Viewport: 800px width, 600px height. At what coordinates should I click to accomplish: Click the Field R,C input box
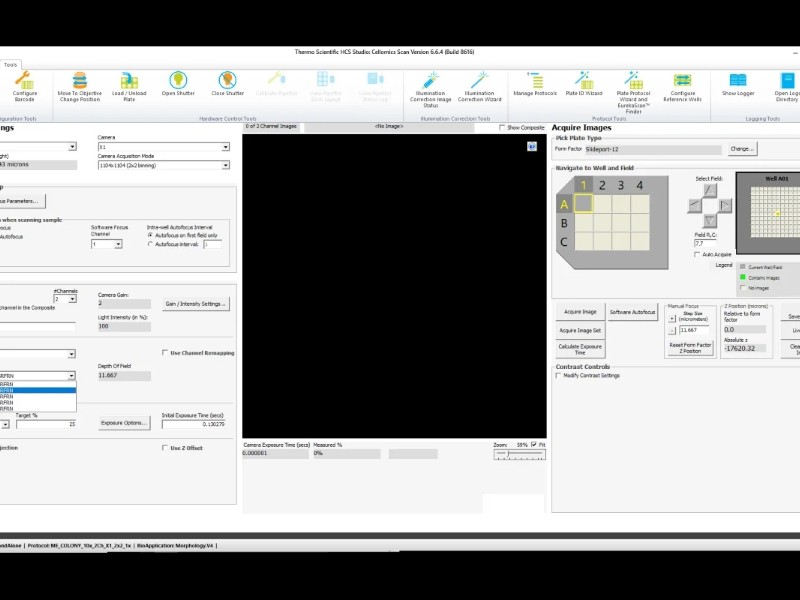click(705, 244)
